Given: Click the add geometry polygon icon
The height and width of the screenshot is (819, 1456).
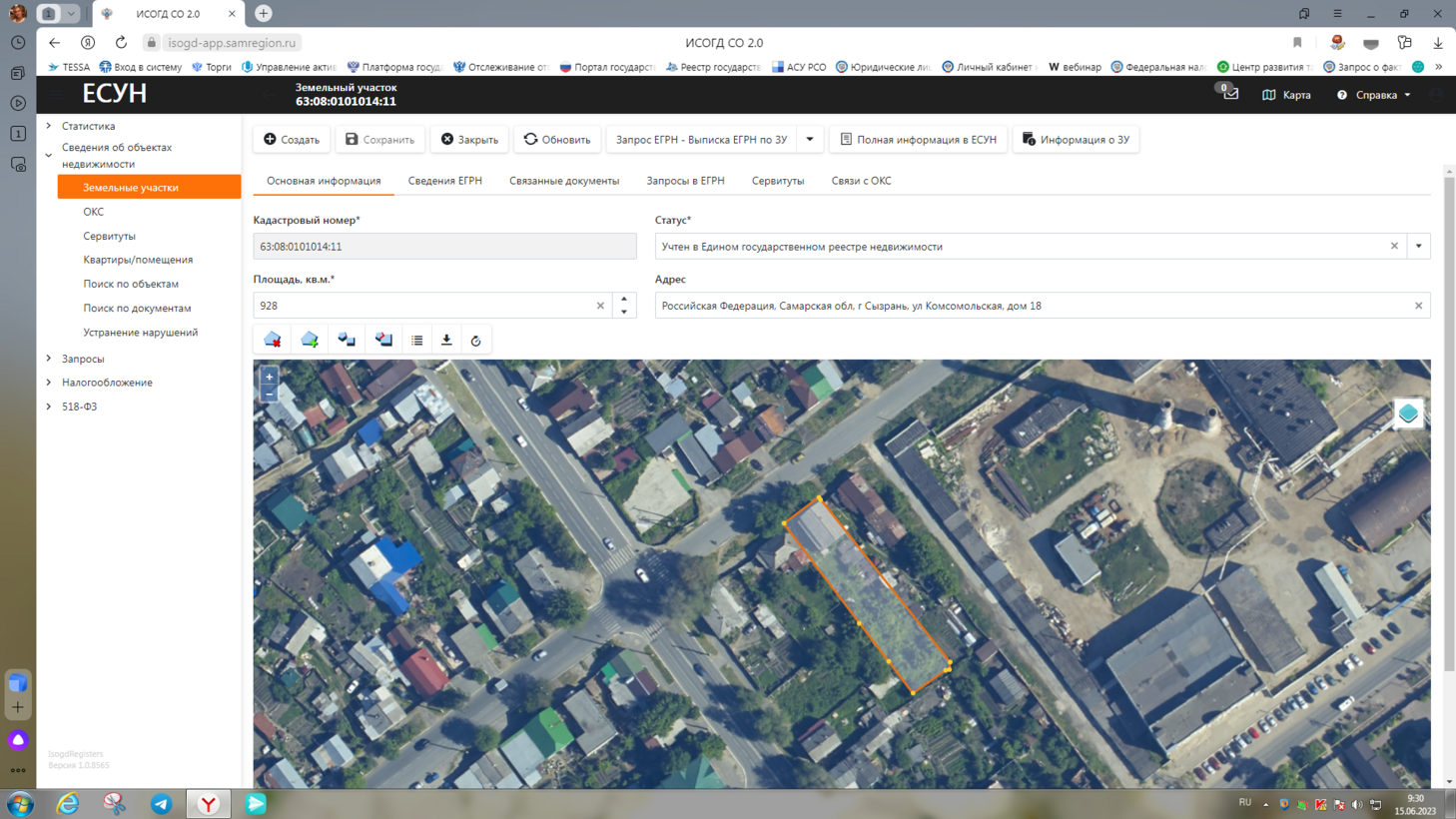Looking at the screenshot, I should [310, 340].
